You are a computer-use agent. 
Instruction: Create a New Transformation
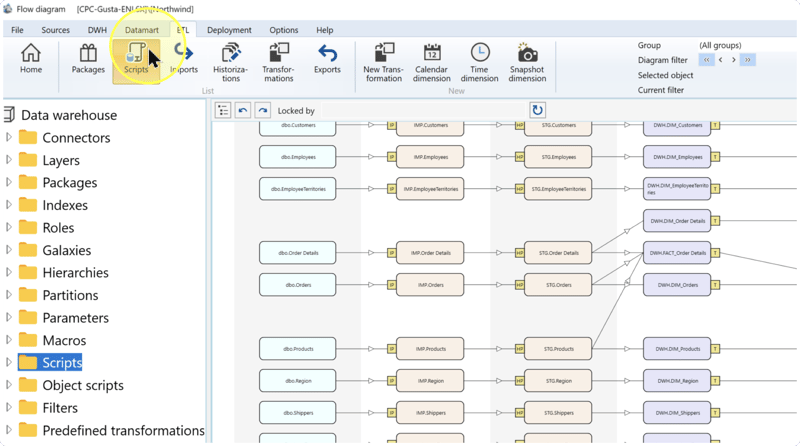coord(383,63)
